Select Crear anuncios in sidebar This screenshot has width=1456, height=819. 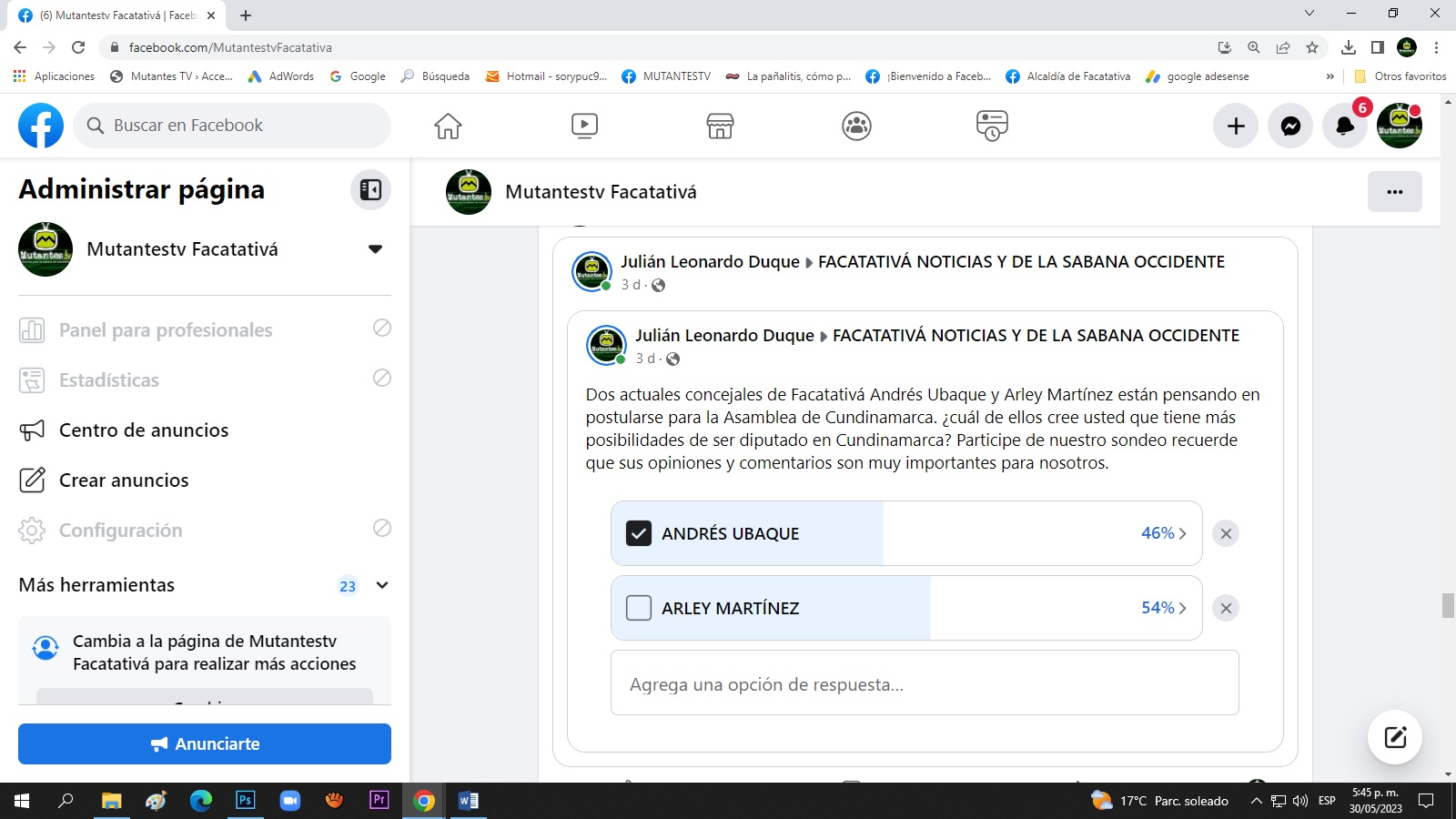[124, 480]
